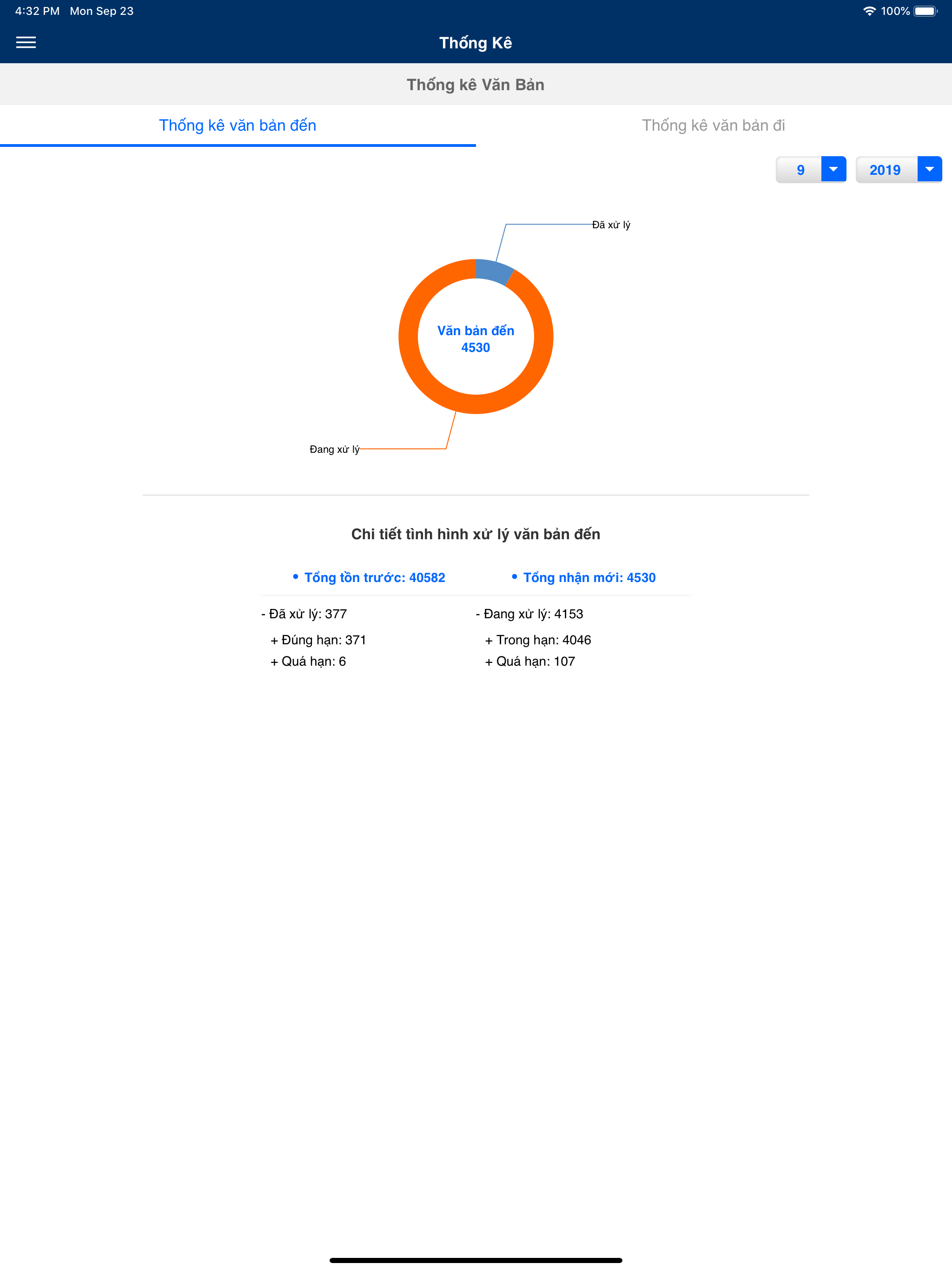Tap the Quá hạn: 6 line
952x1270 pixels.
308,661
